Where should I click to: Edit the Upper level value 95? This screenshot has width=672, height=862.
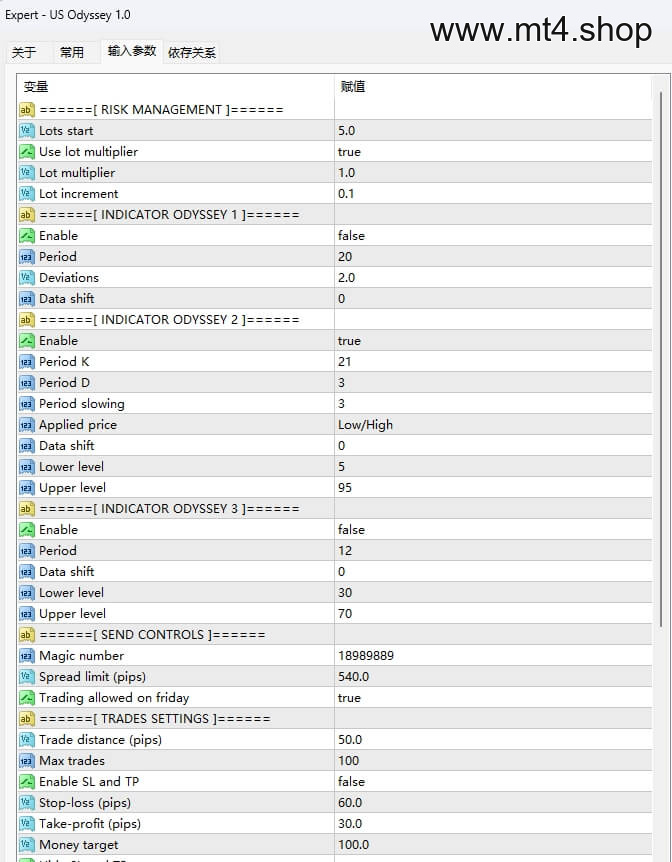pyautogui.click(x=493, y=488)
